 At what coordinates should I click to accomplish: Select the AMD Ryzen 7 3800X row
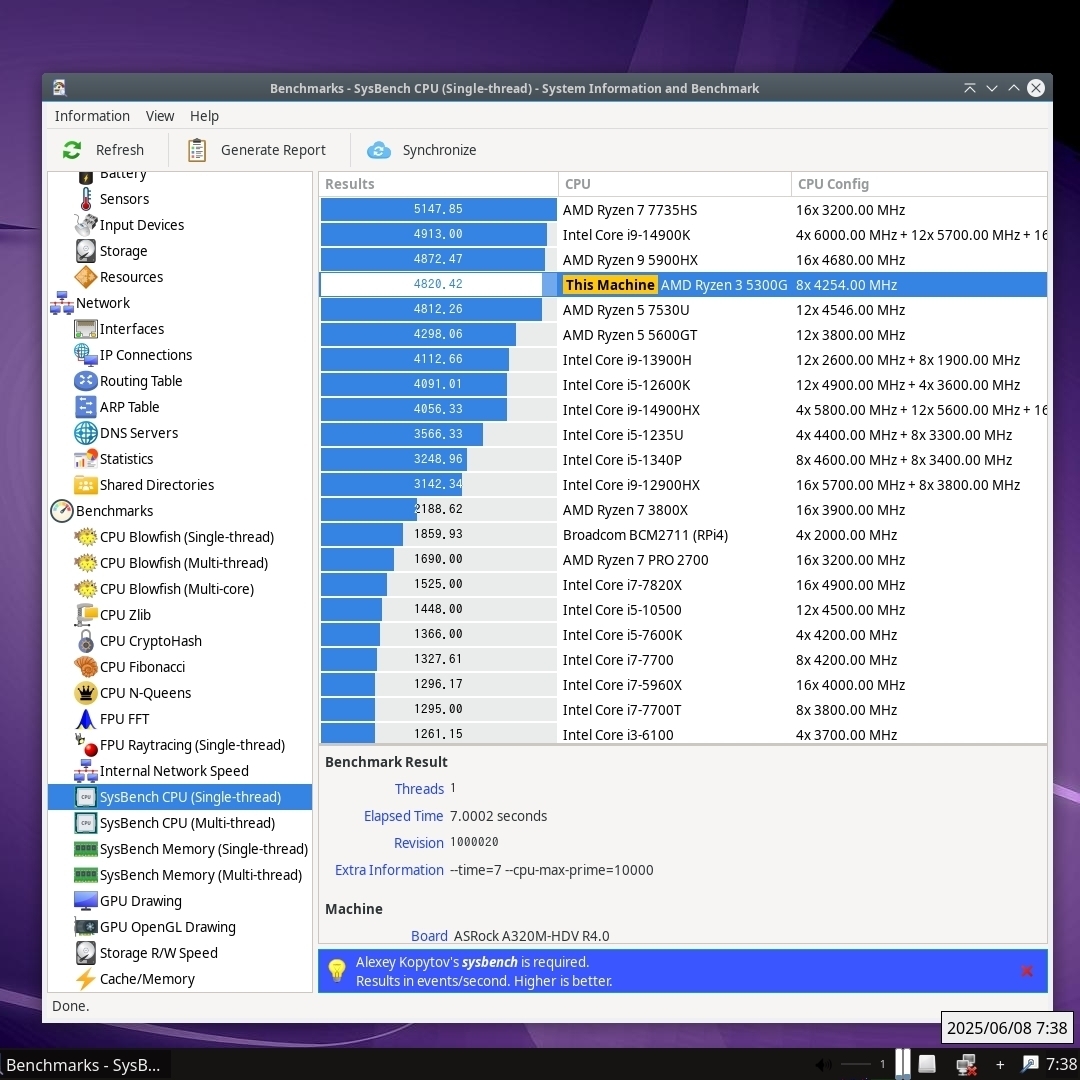click(x=683, y=510)
